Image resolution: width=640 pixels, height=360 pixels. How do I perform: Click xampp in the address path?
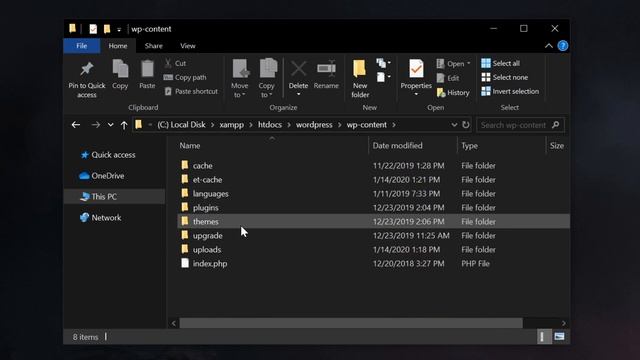[231, 125]
